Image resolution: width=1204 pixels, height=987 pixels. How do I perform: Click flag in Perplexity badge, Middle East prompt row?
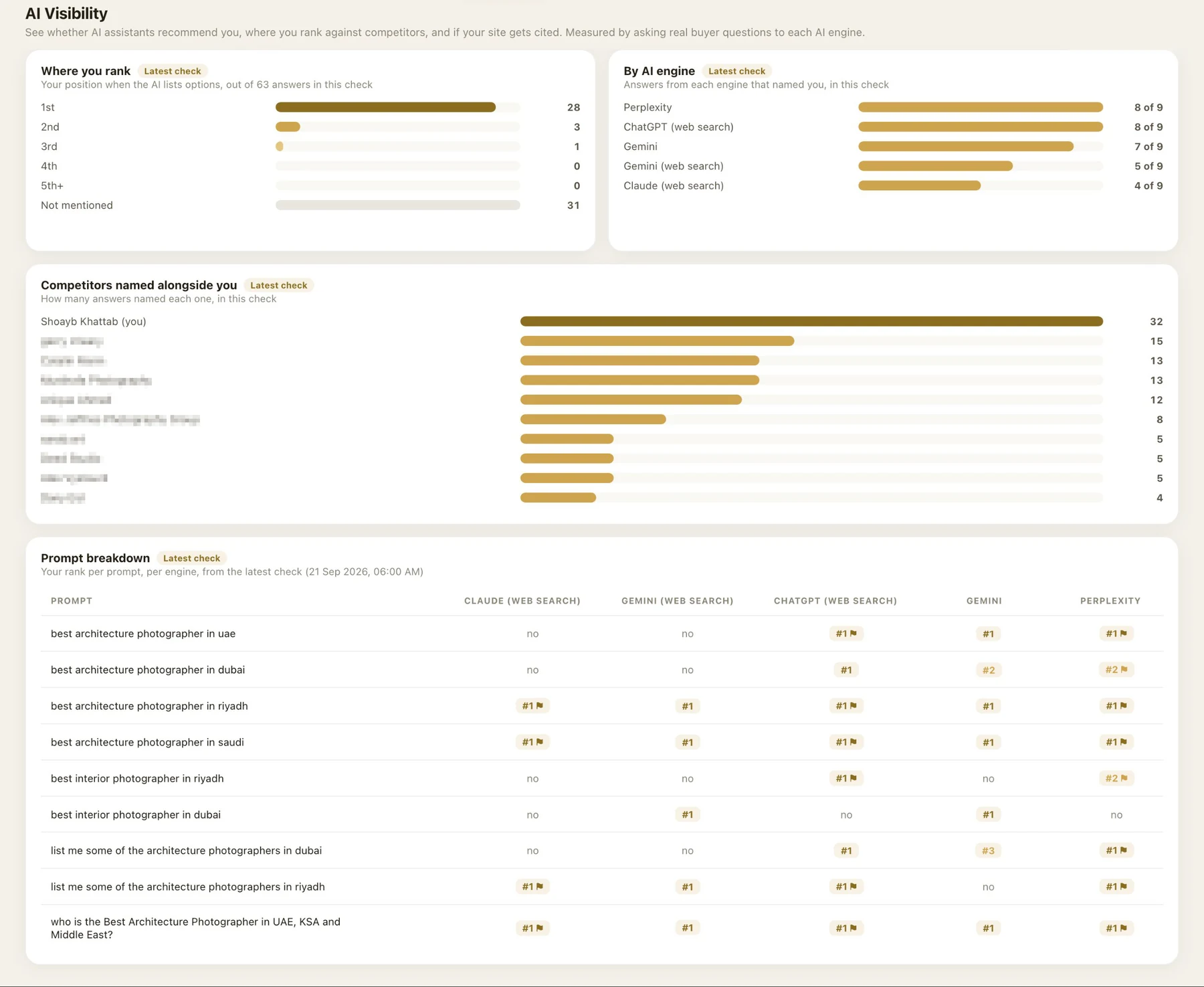pos(1124,927)
